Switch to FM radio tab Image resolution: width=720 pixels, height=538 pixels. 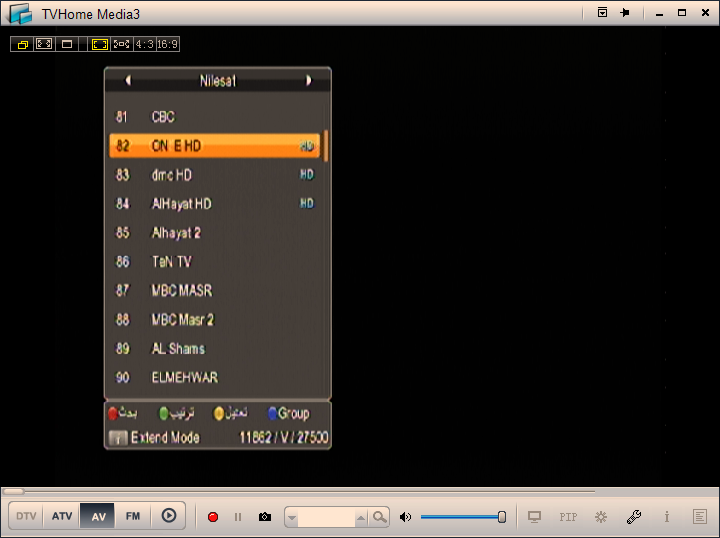133,516
